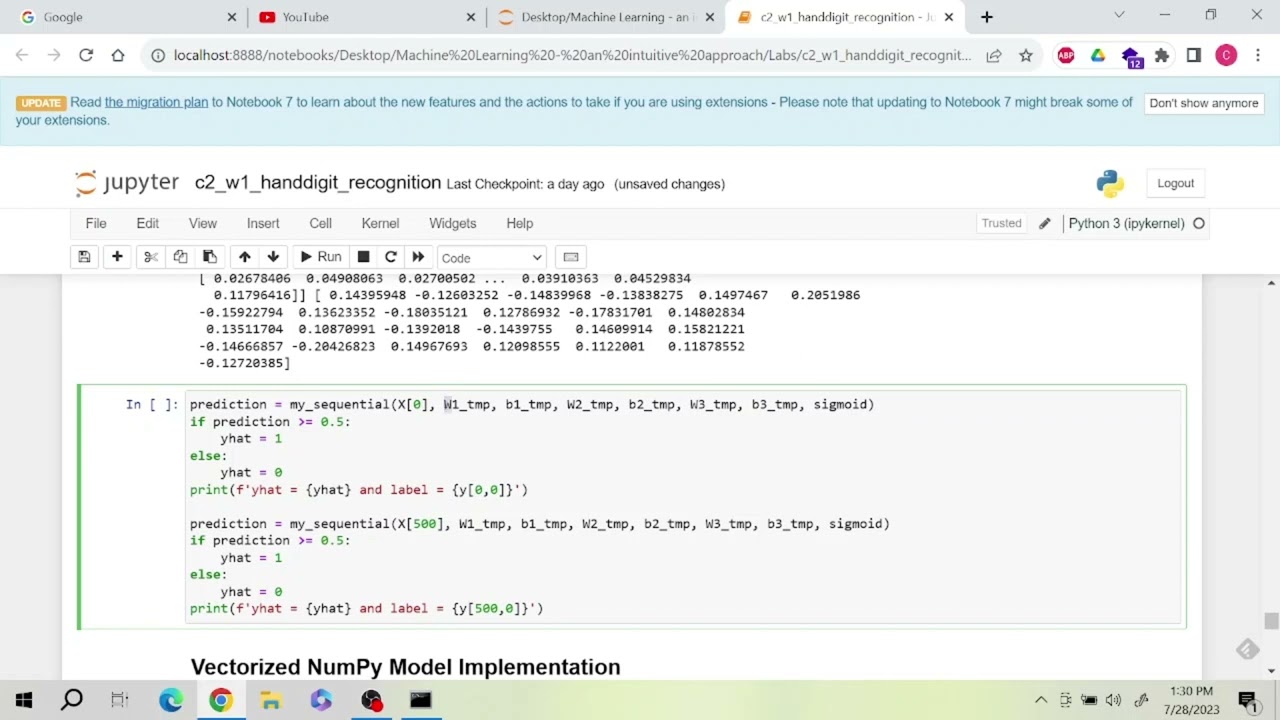Switch to Desktop/Machine Learning tab
1280x720 pixels.
605,17
